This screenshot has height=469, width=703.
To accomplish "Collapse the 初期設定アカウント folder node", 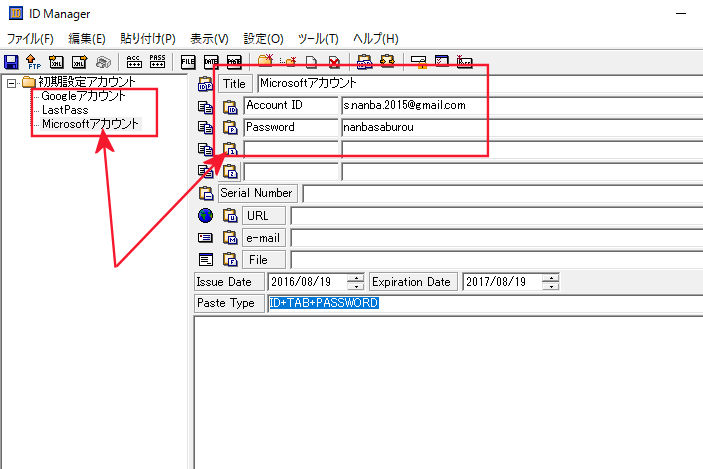I will [x=11, y=83].
